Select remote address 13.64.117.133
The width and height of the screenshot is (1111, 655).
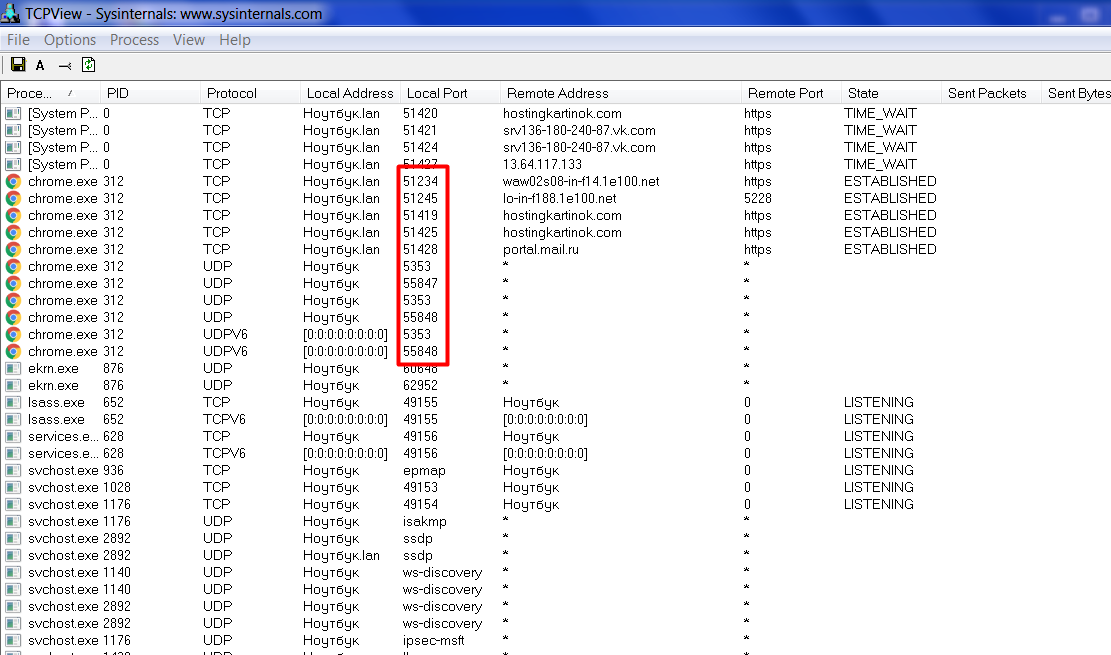coord(542,164)
